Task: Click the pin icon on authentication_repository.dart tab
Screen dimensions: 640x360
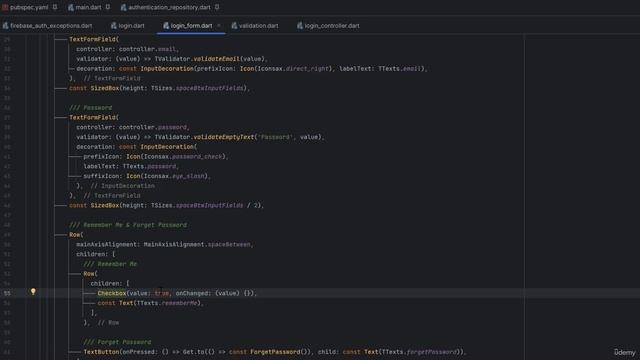Action: pyautogui.click(x=217, y=7)
